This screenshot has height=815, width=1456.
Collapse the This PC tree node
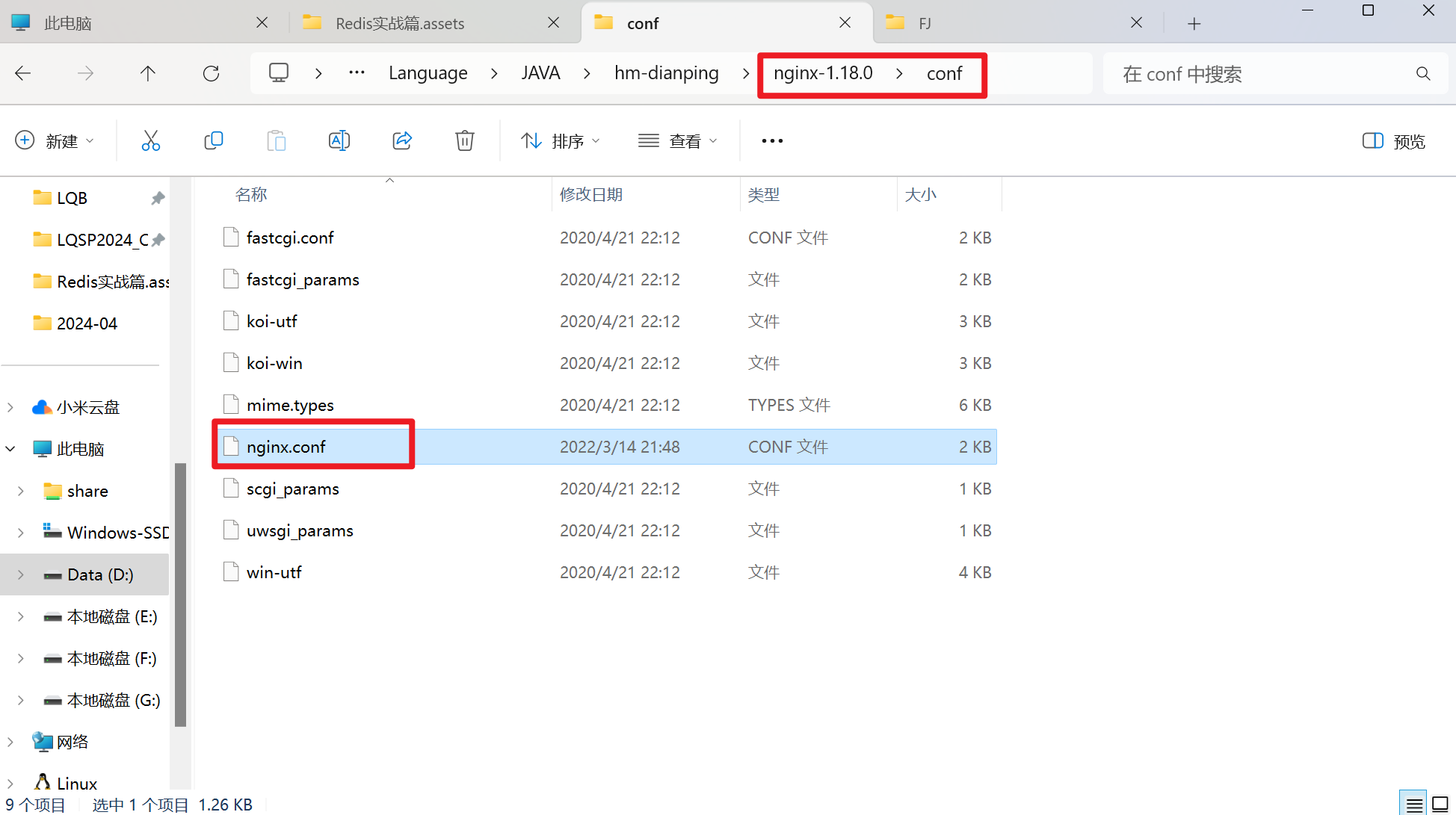point(10,449)
